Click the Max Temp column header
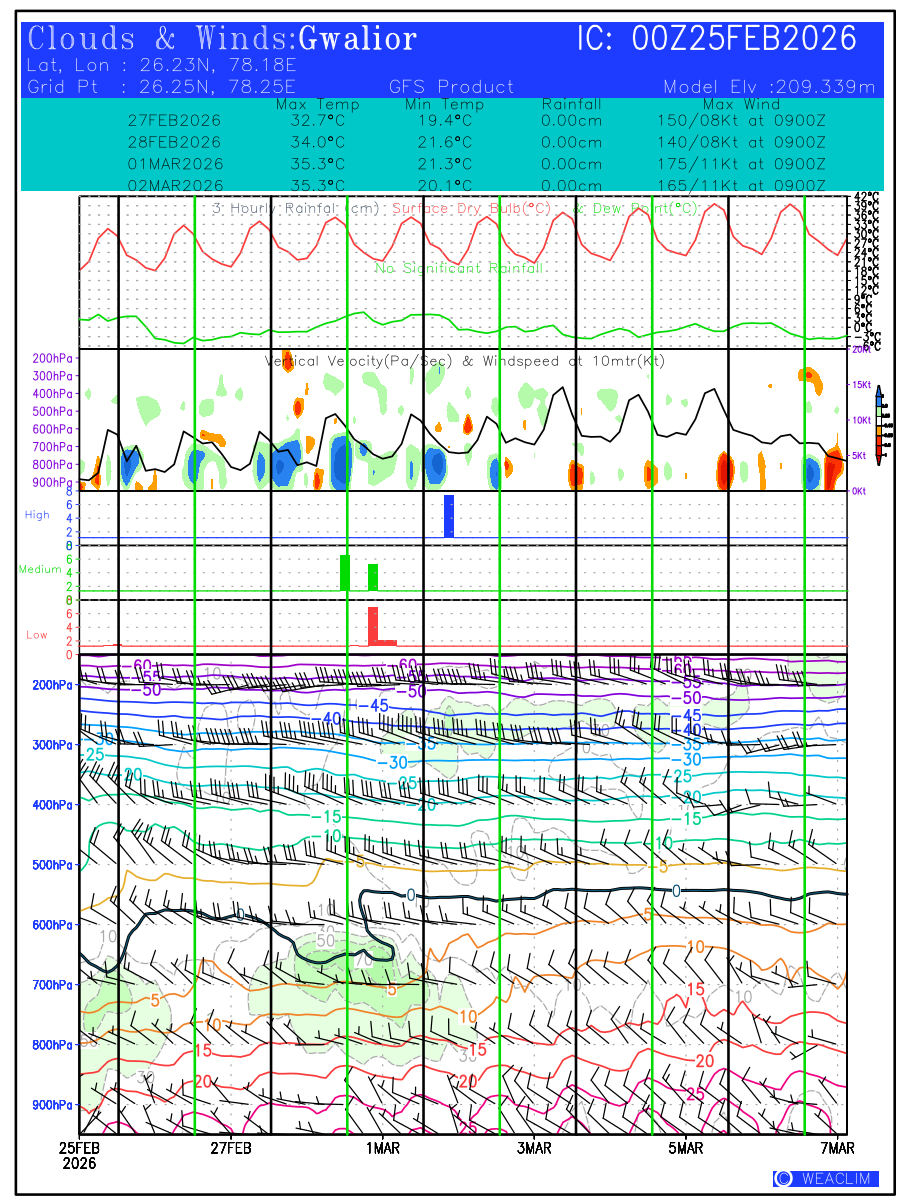The image size is (900, 1200). click(x=317, y=104)
